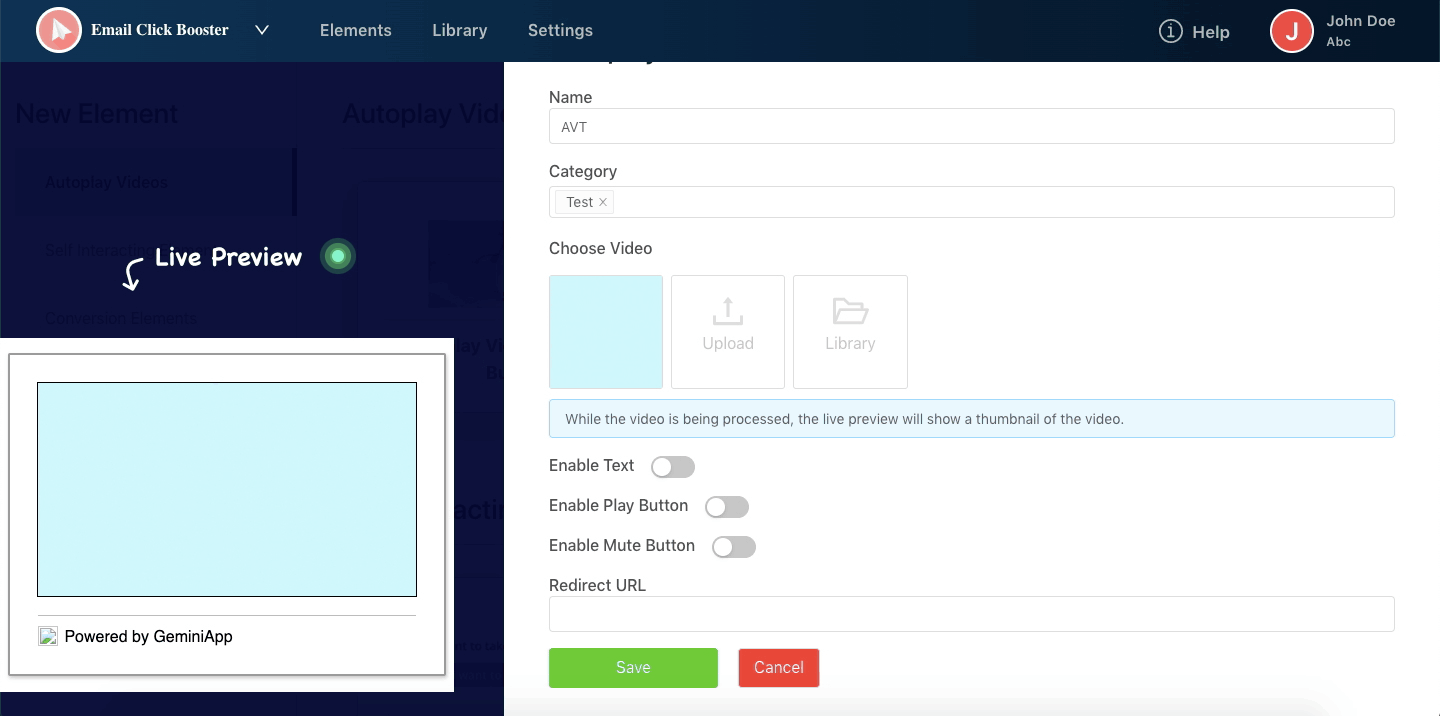Select the light blue video thumbnail

click(606, 332)
